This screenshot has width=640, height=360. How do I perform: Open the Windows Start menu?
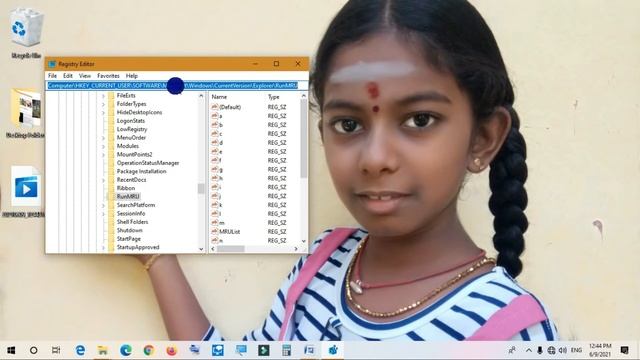(11, 350)
